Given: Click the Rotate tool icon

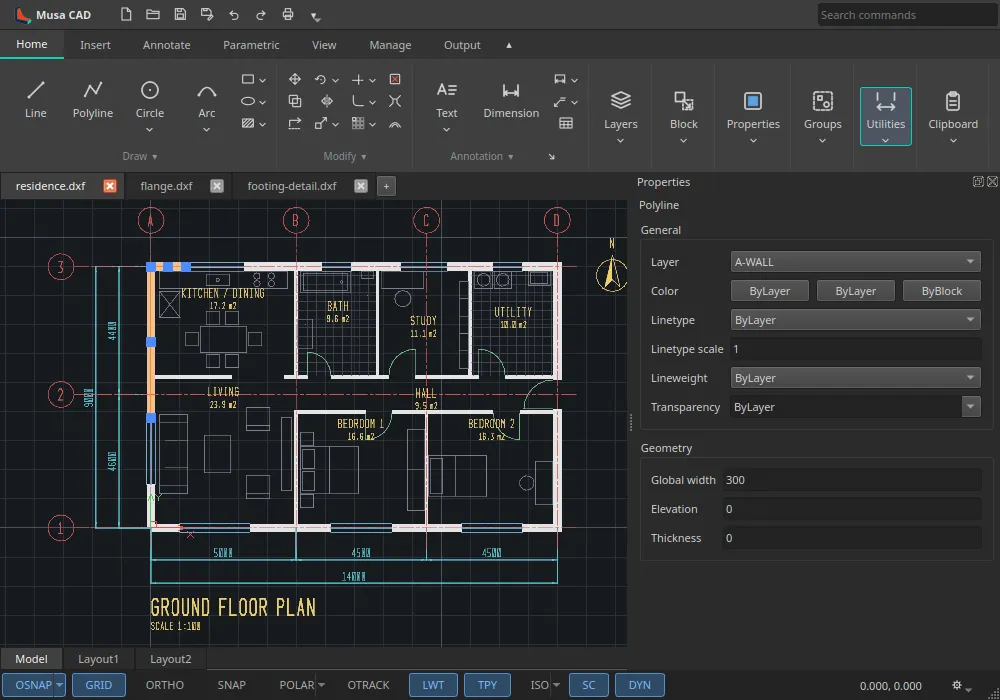Looking at the screenshot, I should [320, 79].
